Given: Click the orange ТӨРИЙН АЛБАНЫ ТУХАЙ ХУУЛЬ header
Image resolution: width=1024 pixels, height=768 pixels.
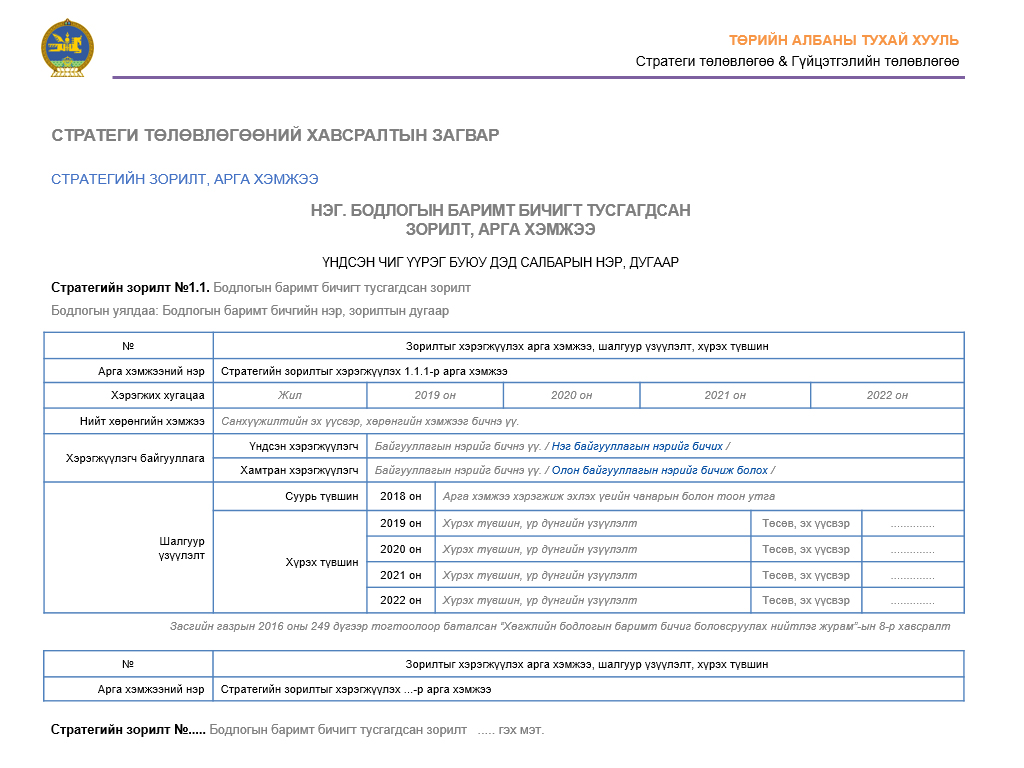Looking at the screenshot, I should coord(843,40).
